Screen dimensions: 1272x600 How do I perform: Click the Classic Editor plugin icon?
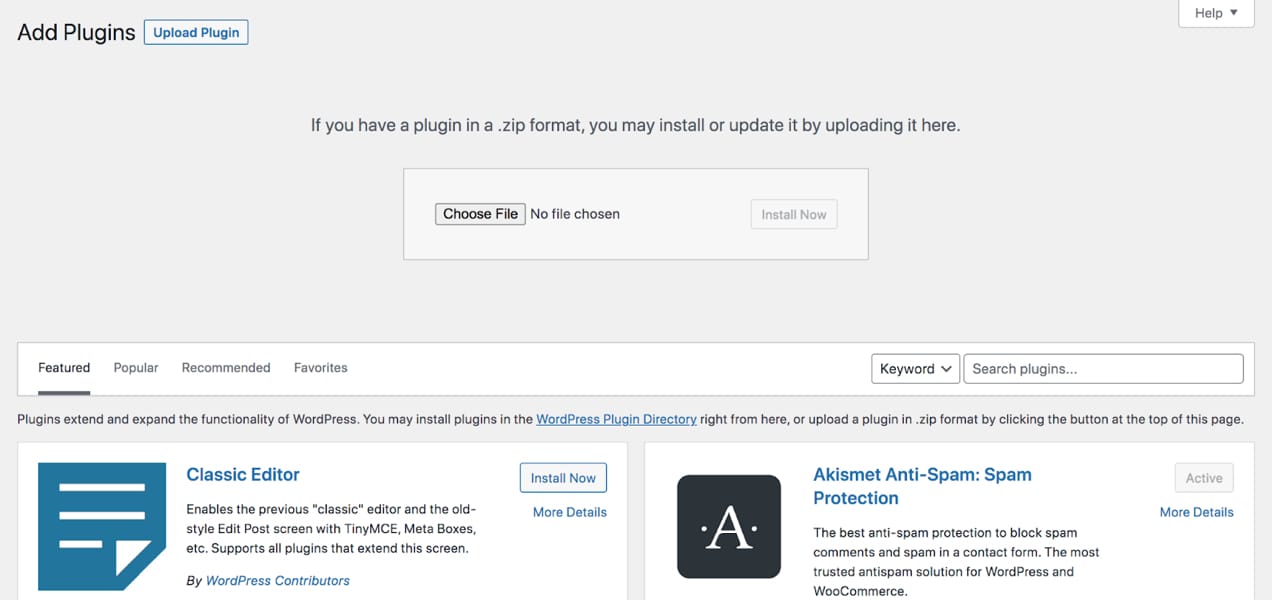(102, 526)
